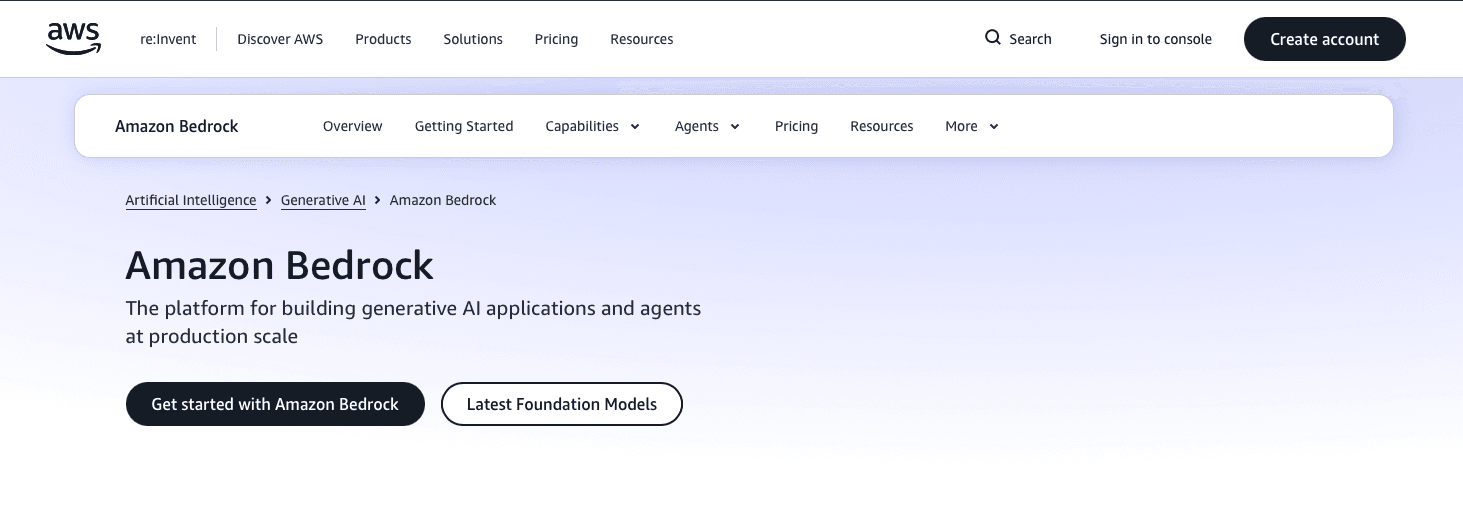Click the Search text in header
Image resolution: width=1463 pixels, height=519 pixels.
click(1030, 39)
